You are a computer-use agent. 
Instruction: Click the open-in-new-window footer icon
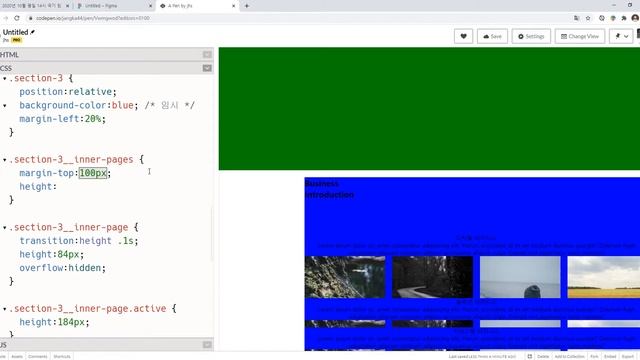[529, 356]
